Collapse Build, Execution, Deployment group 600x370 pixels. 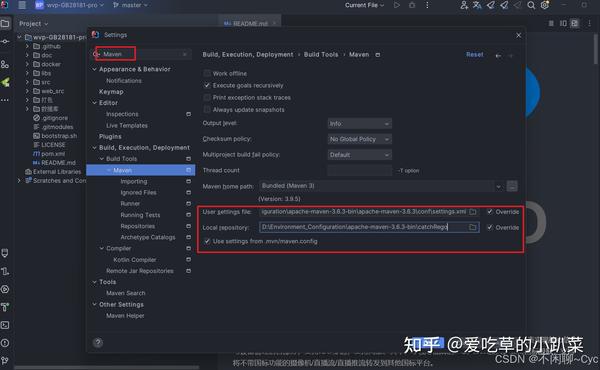(x=95, y=148)
